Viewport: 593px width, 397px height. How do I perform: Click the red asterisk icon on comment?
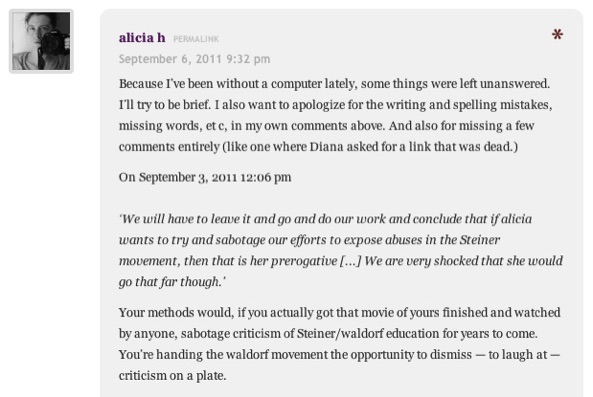557,35
